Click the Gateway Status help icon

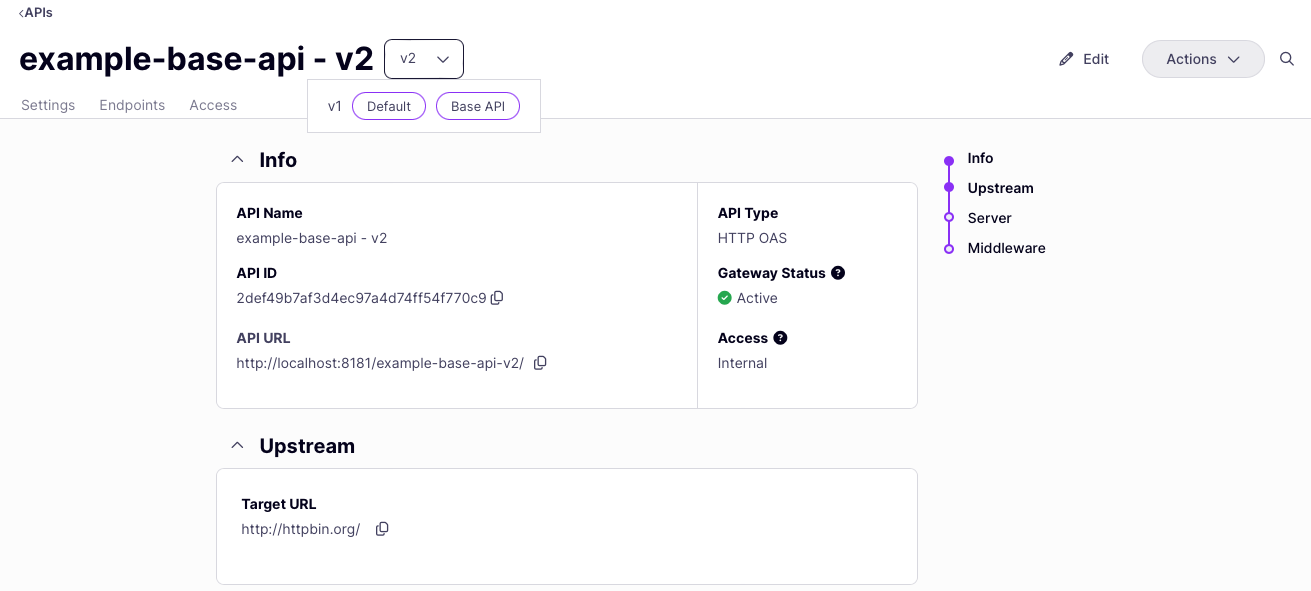coord(838,272)
